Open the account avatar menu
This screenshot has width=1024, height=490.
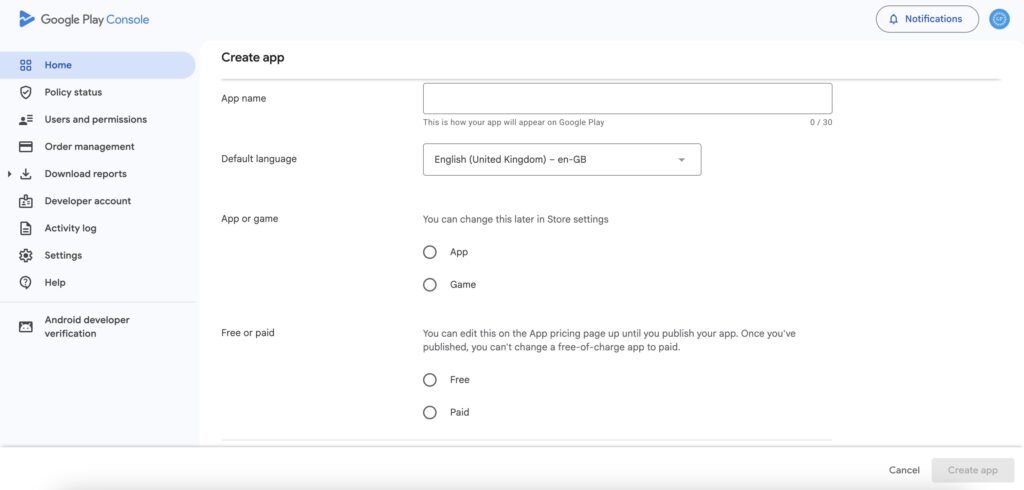[x=999, y=19]
